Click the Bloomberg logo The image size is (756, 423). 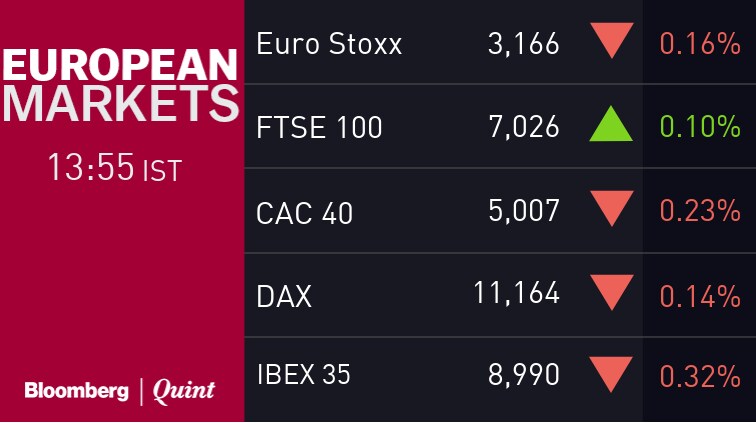[x=76, y=391]
